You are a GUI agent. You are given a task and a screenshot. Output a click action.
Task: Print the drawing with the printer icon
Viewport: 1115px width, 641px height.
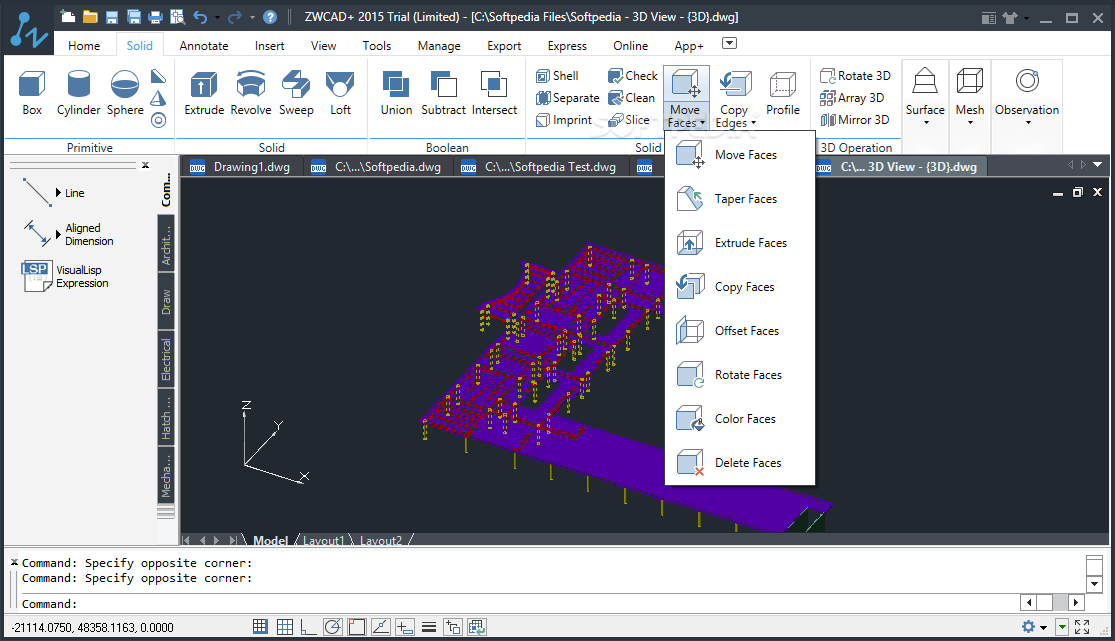click(x=155, y=16)
